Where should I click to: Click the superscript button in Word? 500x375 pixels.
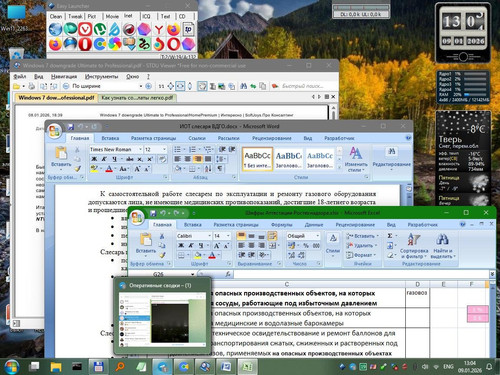point(150,159)
